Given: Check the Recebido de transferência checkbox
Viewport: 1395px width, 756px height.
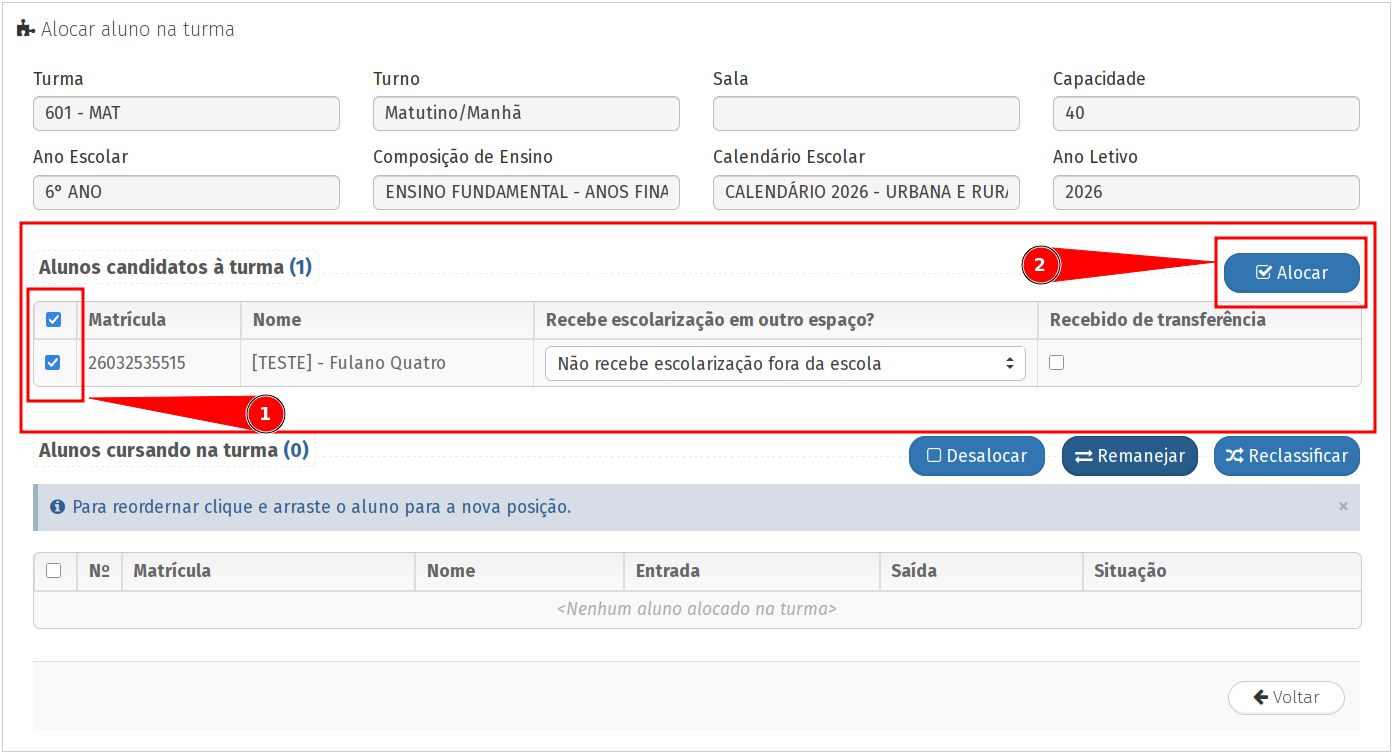Looking at the screenshot, I should coord(1056,363).
